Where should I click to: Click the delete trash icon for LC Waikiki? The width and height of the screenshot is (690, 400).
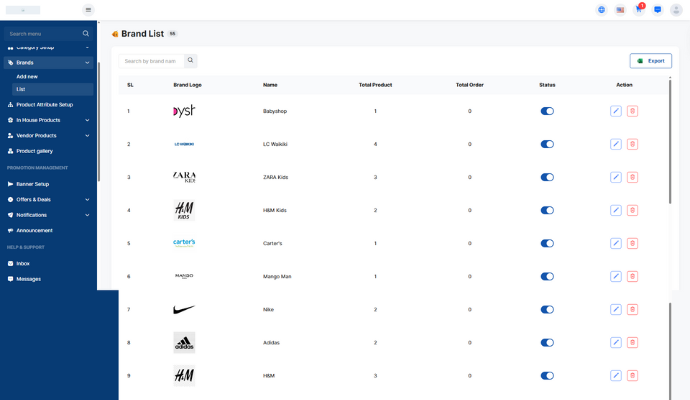(632, 144)
